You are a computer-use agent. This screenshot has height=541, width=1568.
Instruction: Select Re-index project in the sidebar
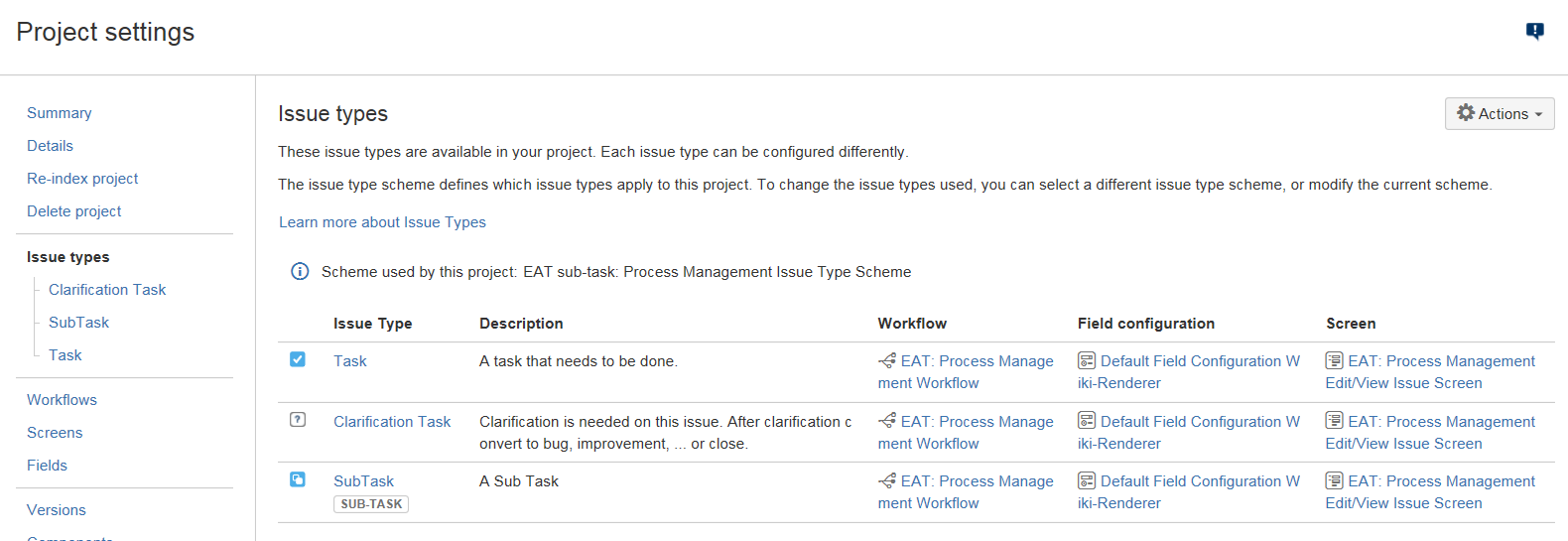pos(82,179)
